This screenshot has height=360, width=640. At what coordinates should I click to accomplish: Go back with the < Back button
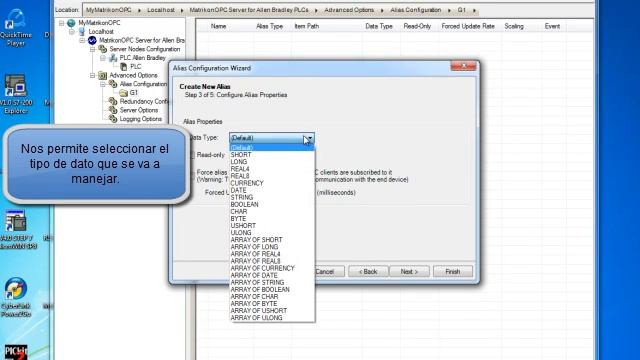pyautogui.click(x=368, y=271)
